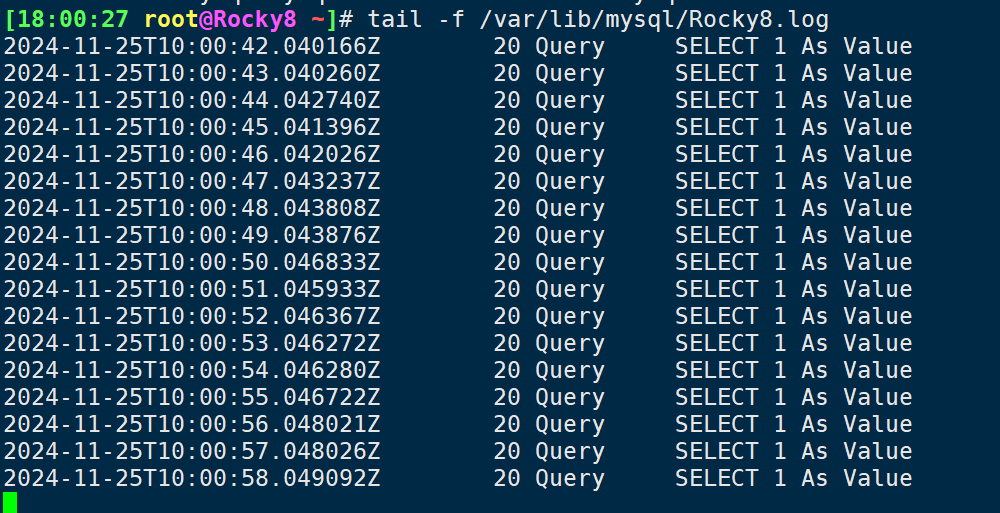Image resolution: width=1000 pixels, height=513 pixels.
Task: Click the timestamp ending 56.048021Z
Action: click(x=192, y=424)
